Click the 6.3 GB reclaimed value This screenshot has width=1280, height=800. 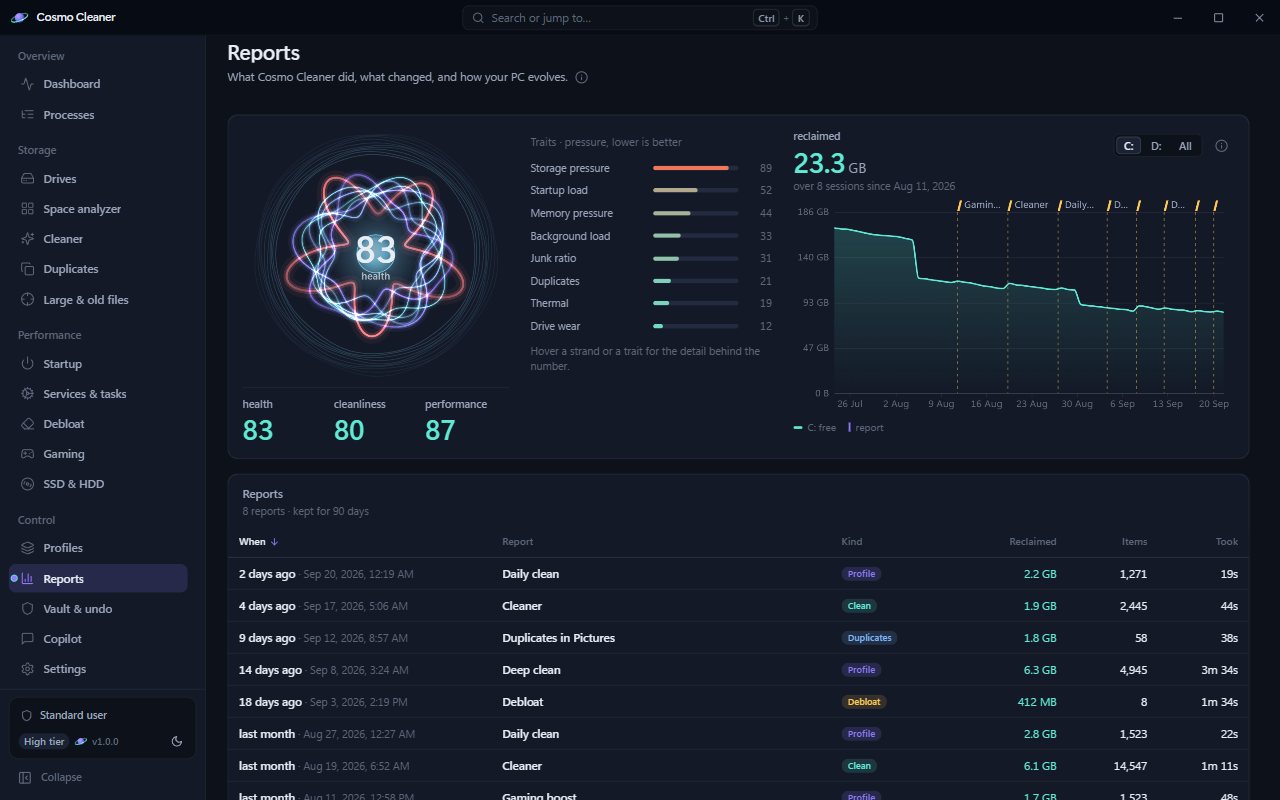click(x=1040, y=670)
